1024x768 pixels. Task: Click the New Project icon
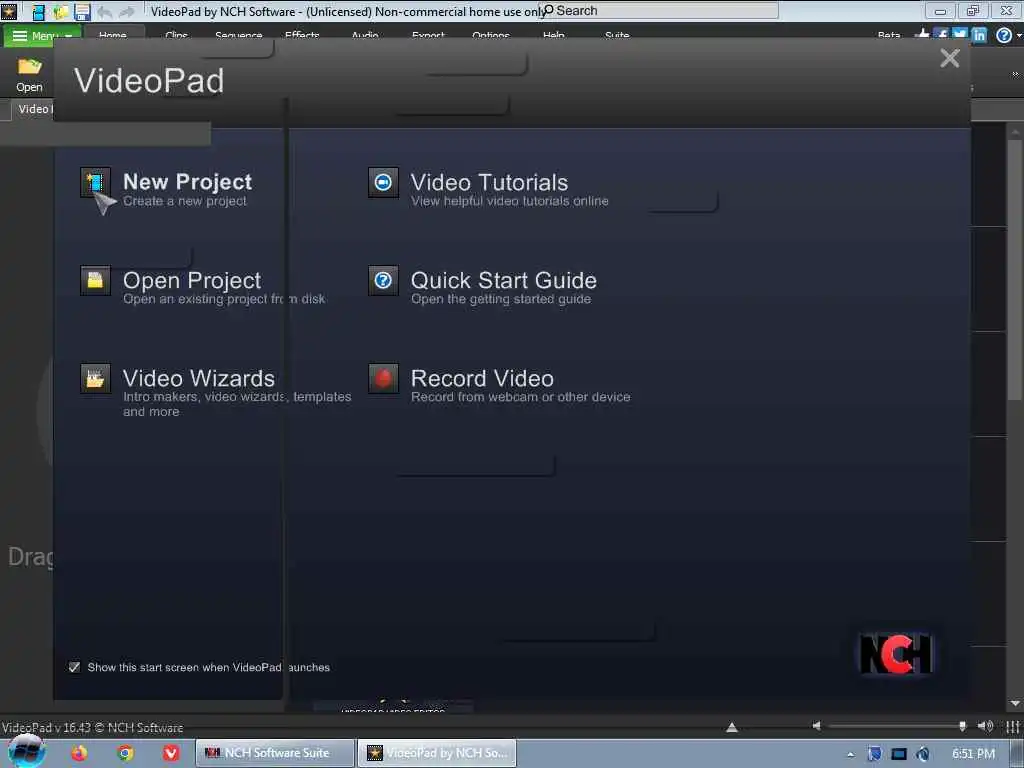(x=95, y=182)
